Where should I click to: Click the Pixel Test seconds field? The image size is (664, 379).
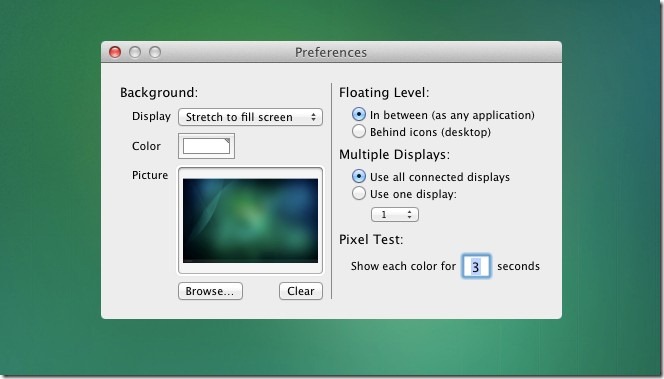(x=476, y=266)
